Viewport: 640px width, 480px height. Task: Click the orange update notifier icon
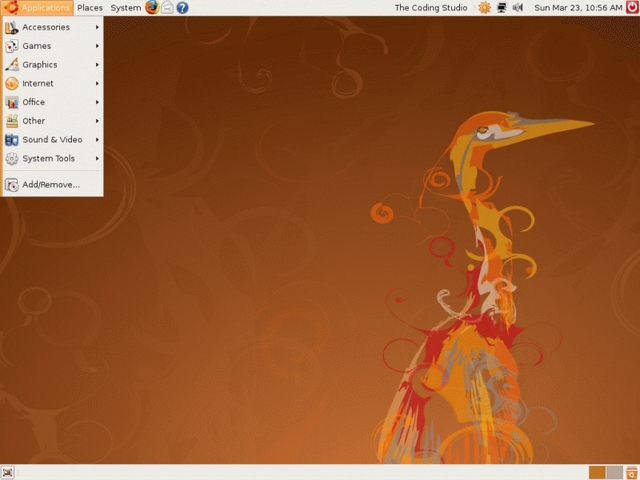click(484, 7)
